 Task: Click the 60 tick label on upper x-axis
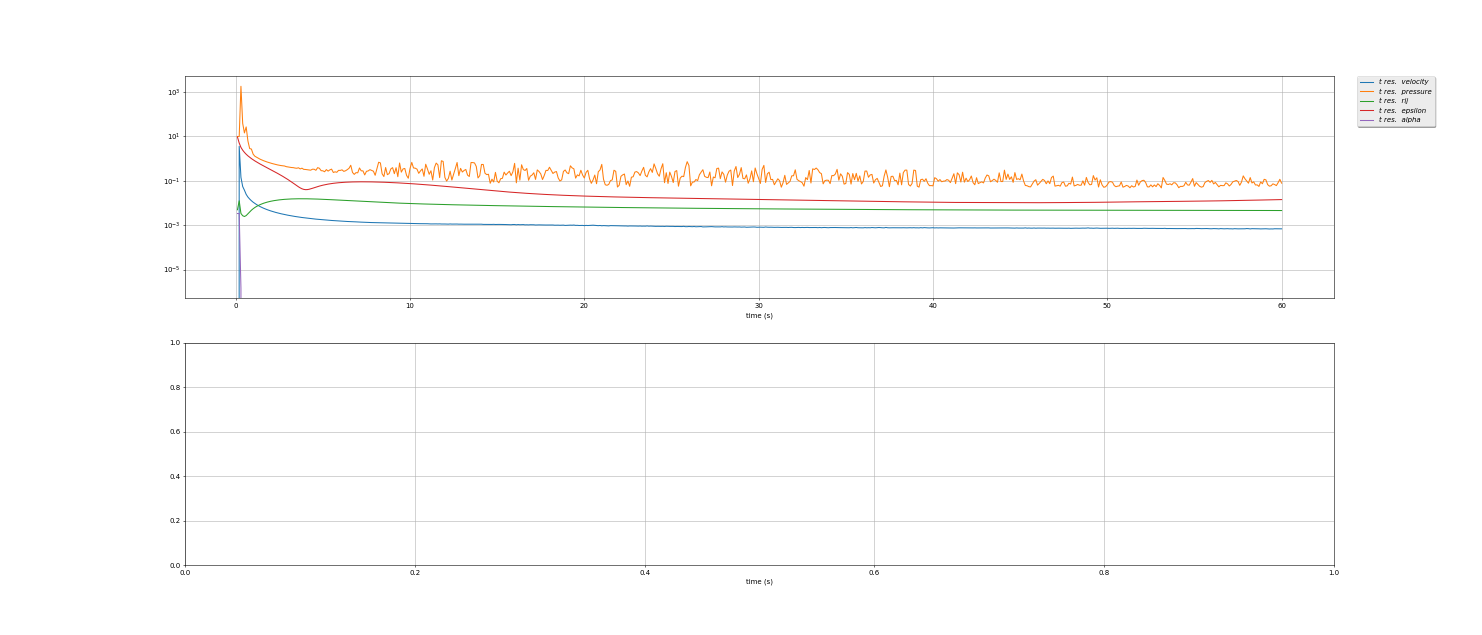pos(1281,306)
